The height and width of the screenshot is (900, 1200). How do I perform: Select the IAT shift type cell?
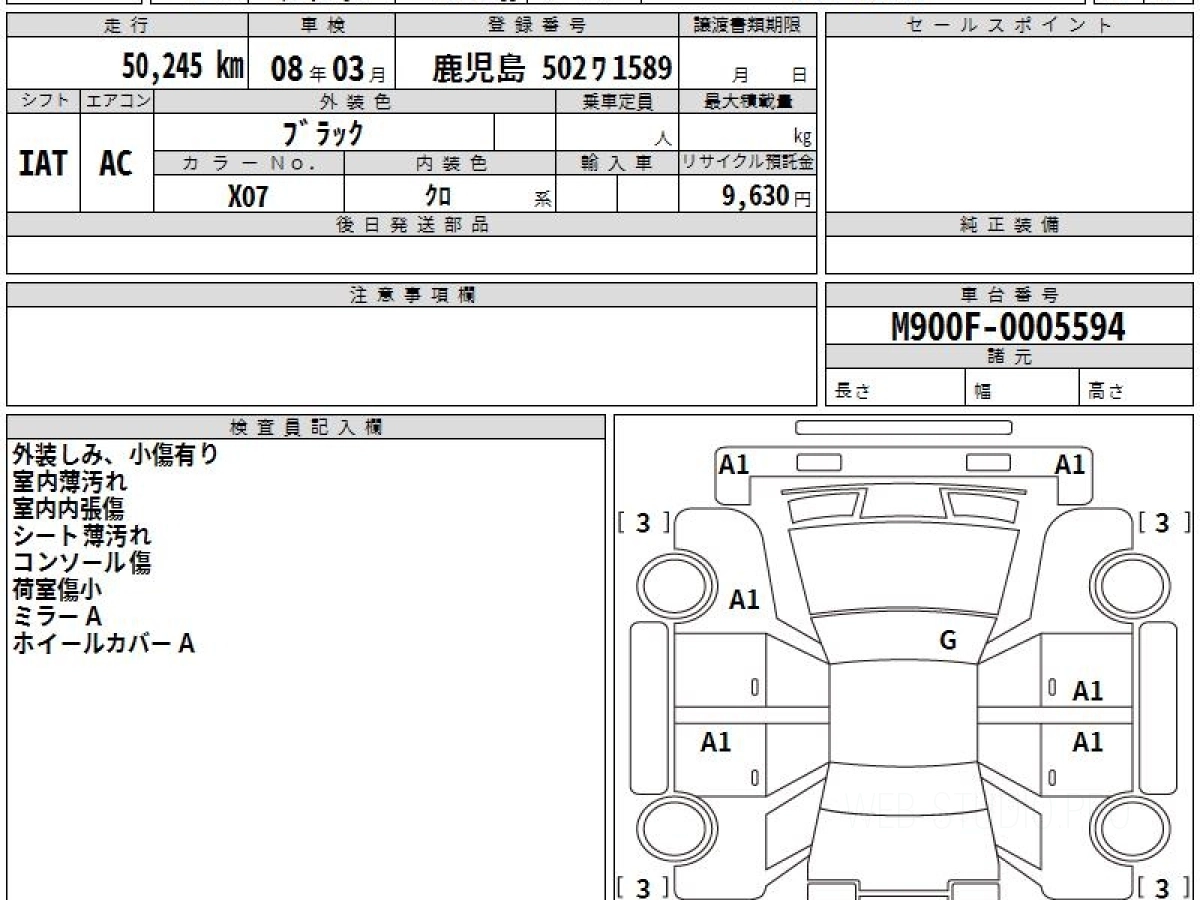pyautogui.click(x=43, y=164)
